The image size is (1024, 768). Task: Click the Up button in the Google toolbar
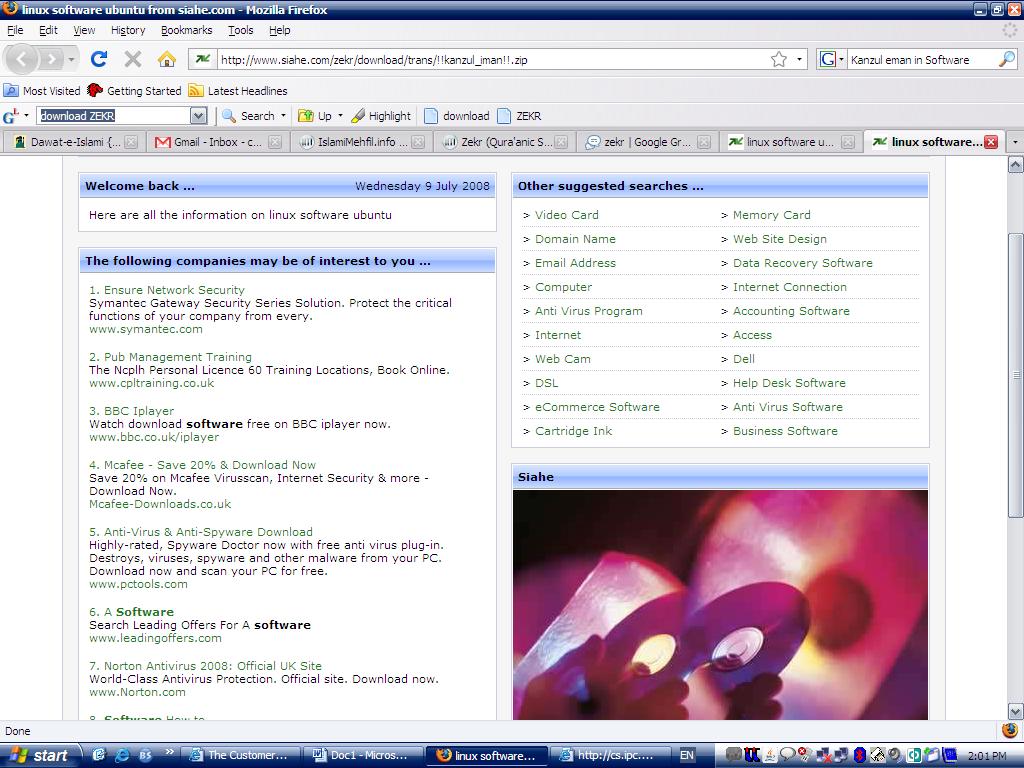pos(316,116)
